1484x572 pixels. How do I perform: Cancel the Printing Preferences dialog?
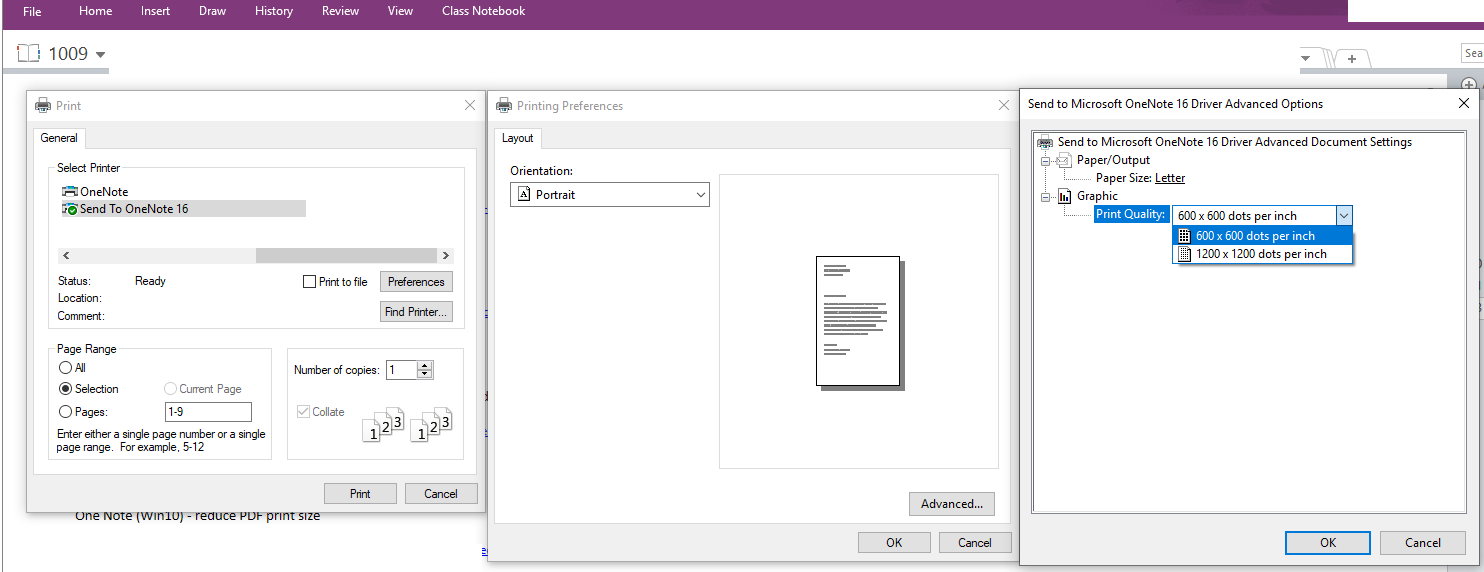pyautogui.click(x=975, y=543)
